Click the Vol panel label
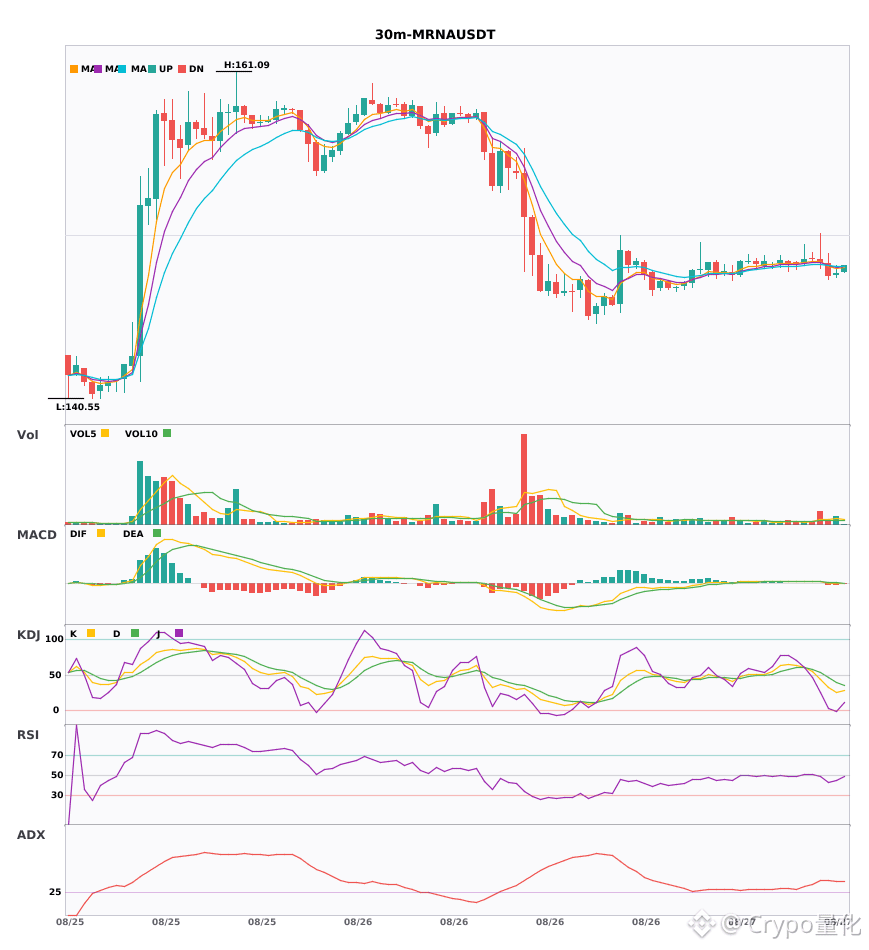The width and height of the screenshot is (869, 950). 27,435
